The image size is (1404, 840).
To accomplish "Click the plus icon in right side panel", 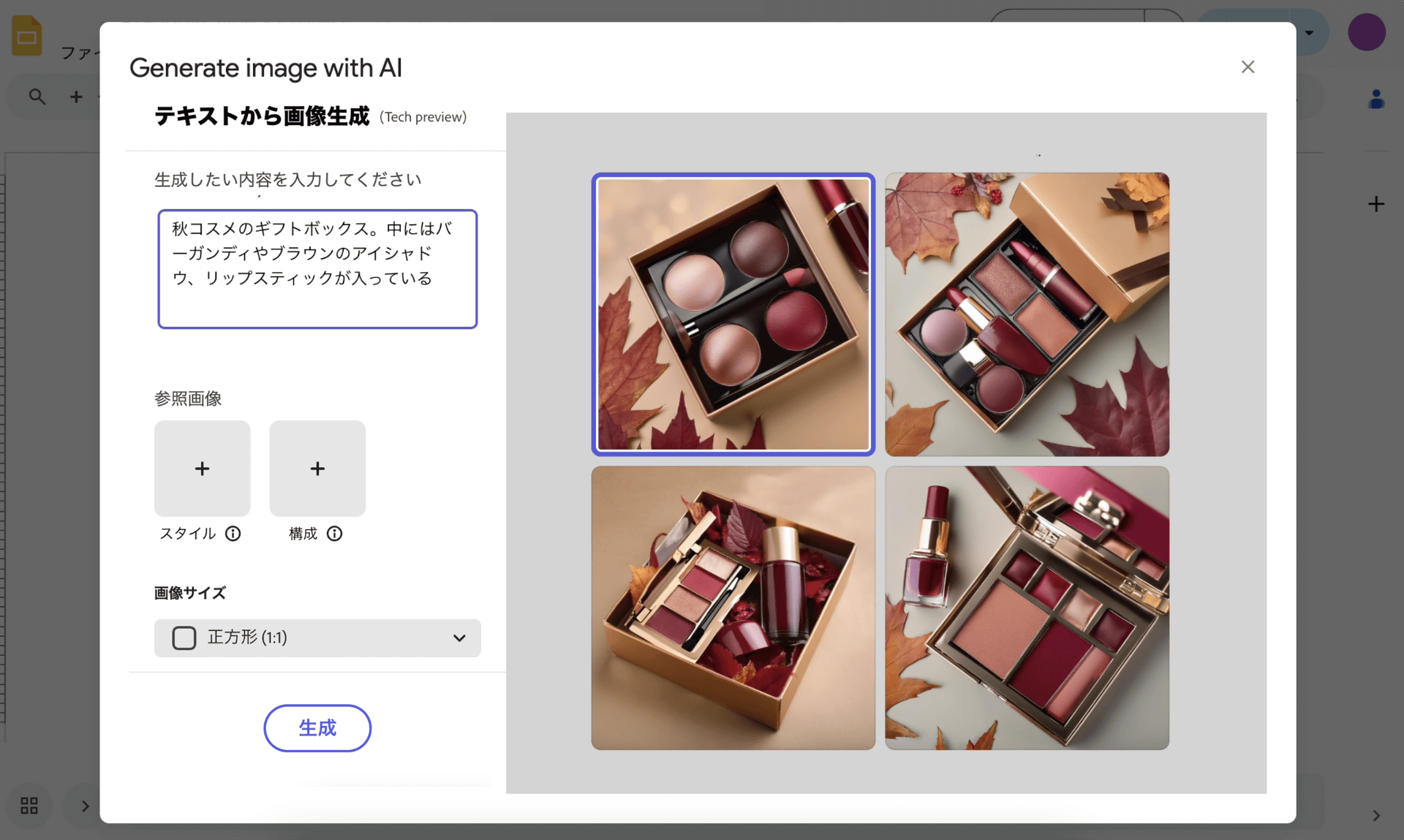I will pos(1376,204).
